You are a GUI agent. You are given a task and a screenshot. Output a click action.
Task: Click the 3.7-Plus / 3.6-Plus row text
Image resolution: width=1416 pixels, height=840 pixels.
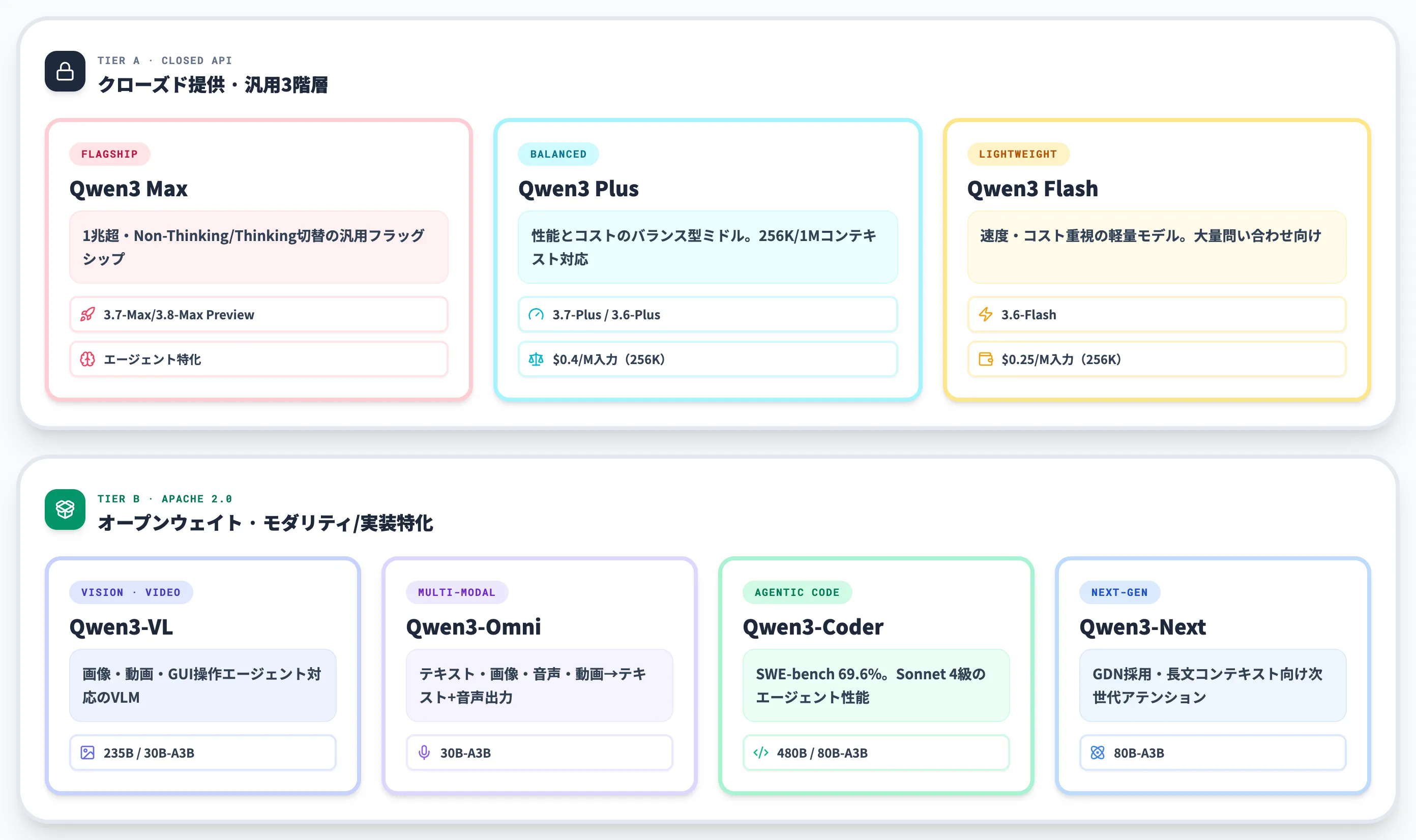[x=606, y=315]
